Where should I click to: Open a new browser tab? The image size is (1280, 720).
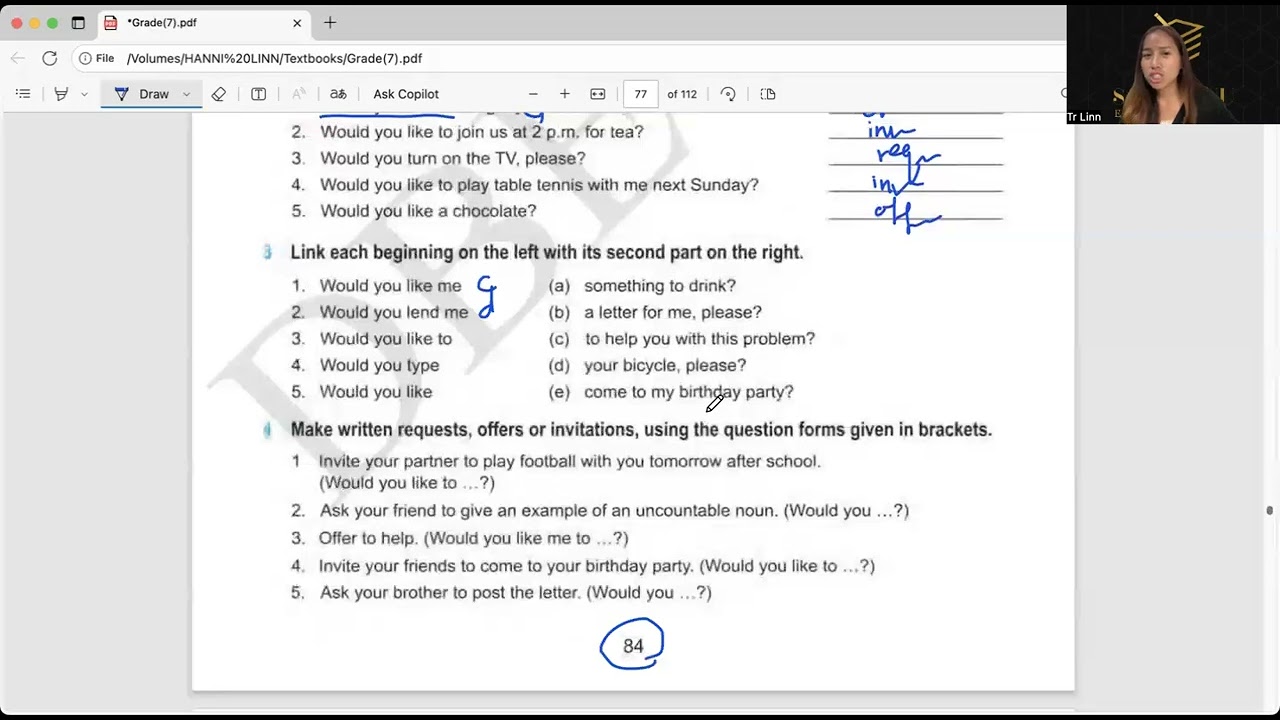pyautogui.click(x=330, y=22)
